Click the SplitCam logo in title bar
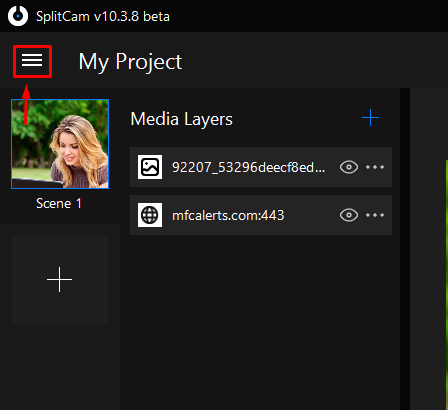The width and height of the screenshot is (448, 410). coord(18,16)
